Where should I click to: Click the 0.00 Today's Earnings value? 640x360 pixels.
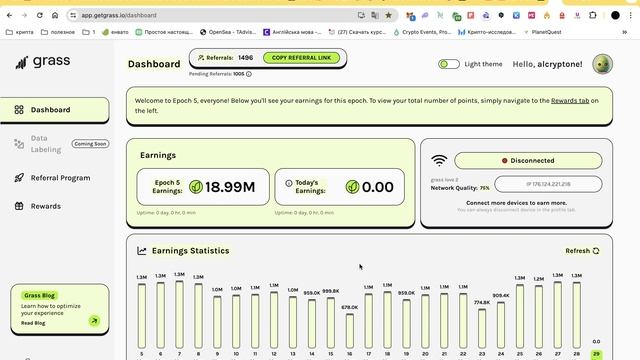point(378,187)
